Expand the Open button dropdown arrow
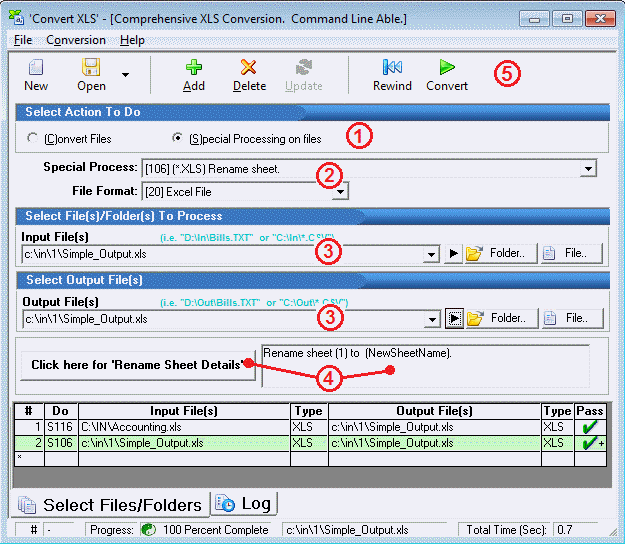The image size is (625, 544). coord(125,74)
